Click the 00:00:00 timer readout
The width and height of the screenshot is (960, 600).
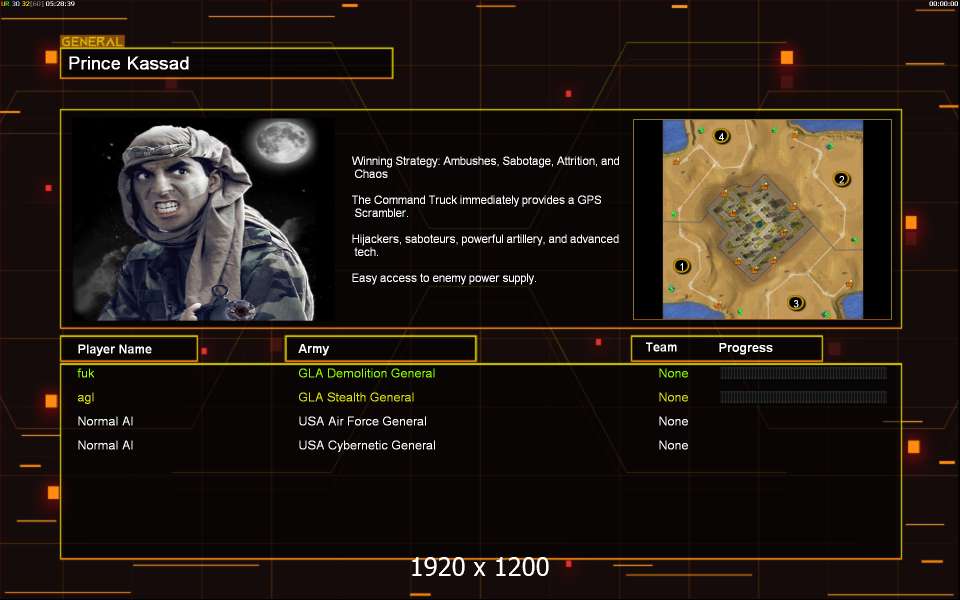(943, 4)
